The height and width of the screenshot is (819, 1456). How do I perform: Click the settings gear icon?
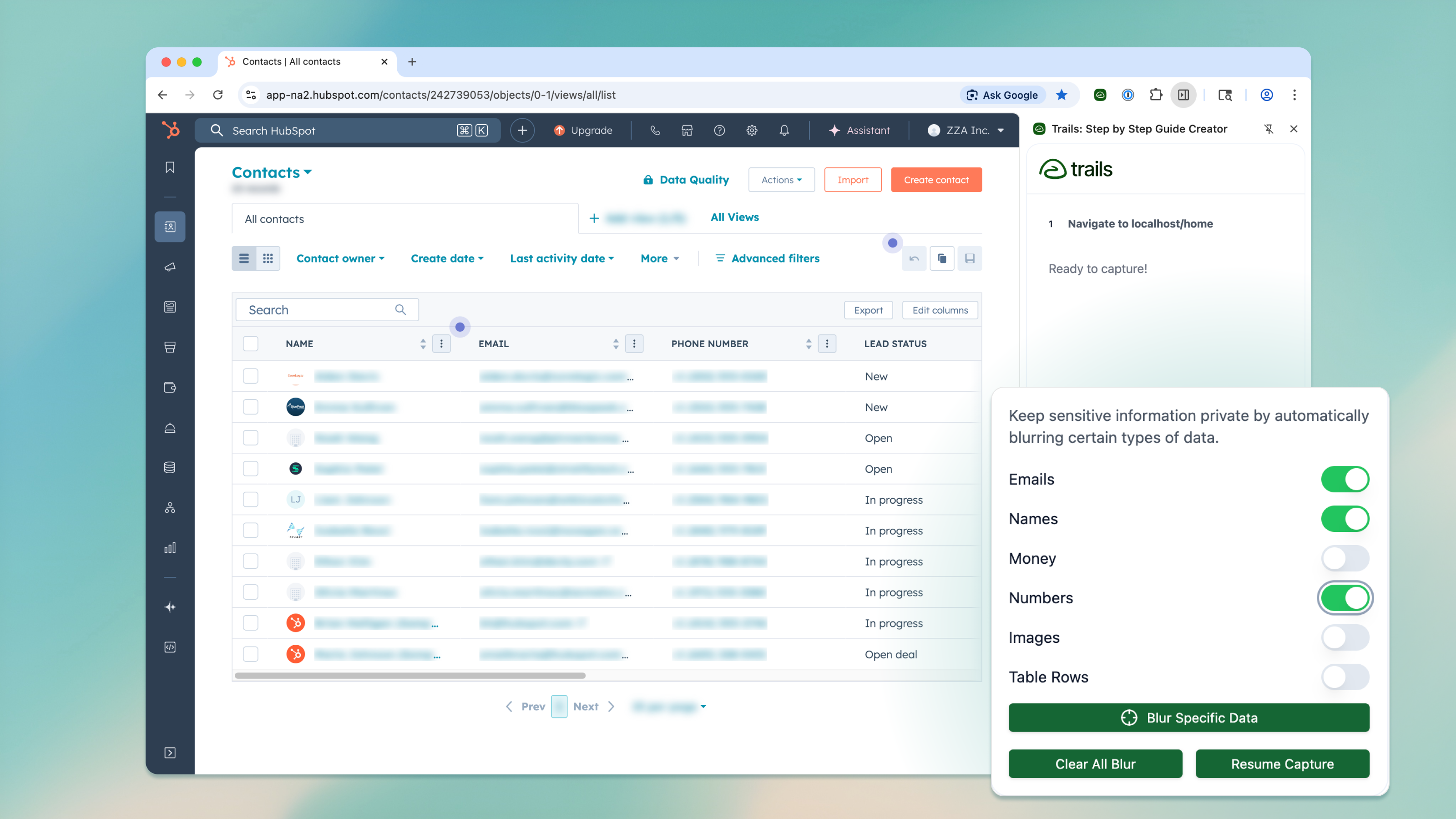(751, 130)
